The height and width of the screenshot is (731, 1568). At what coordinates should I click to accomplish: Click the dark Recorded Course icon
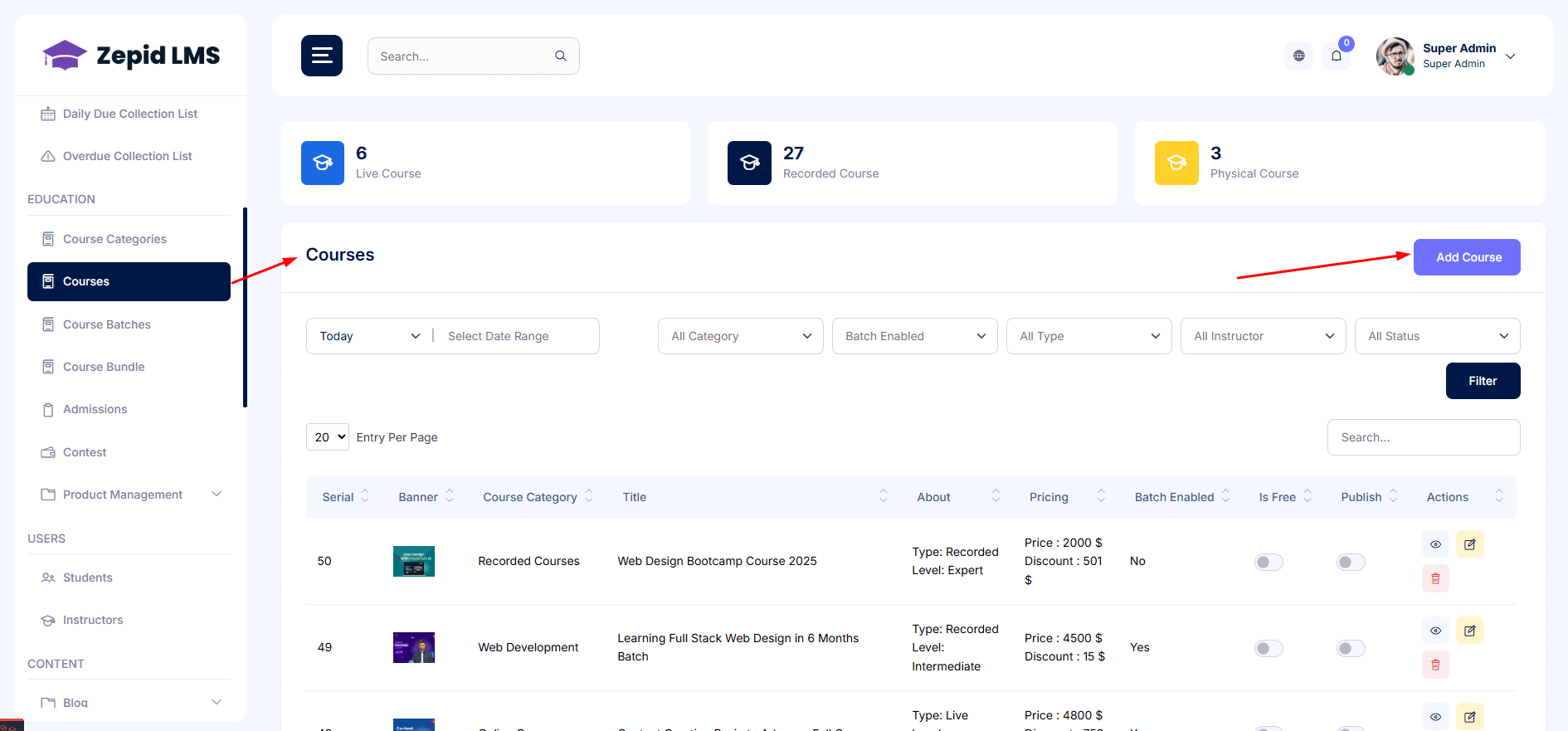coord(749,163)
